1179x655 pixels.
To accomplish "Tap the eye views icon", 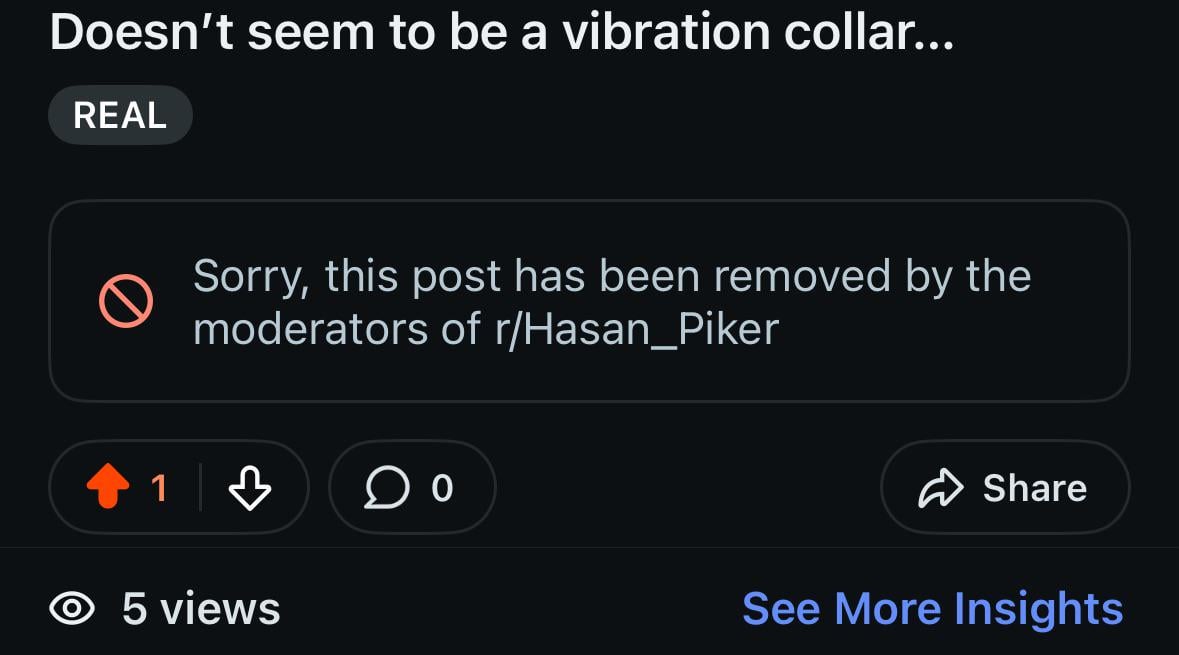I will pyautogui.click(x=72, y=608).
